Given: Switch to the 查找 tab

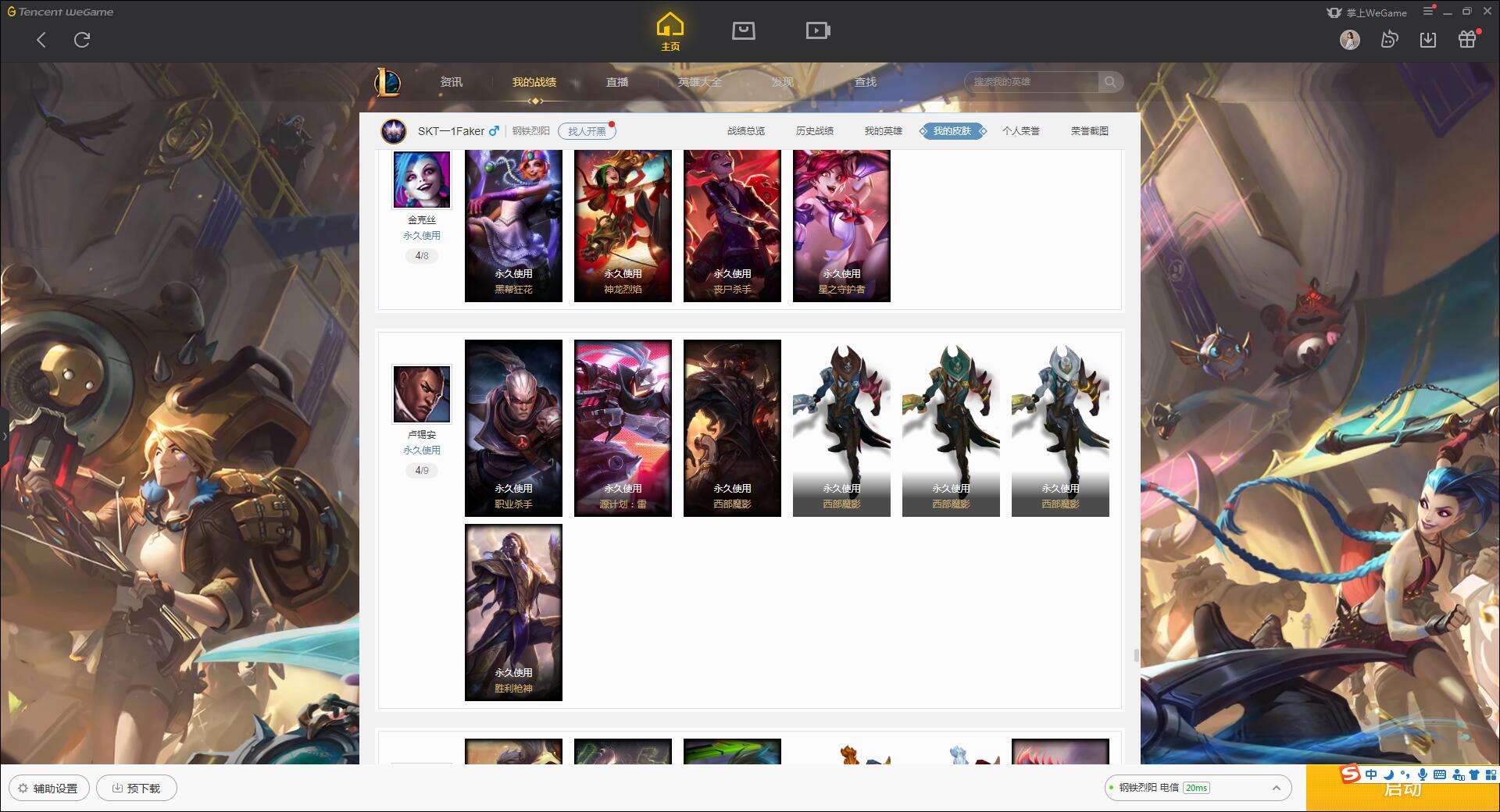Looking at the screenshot, I should [x=866, y=82].
